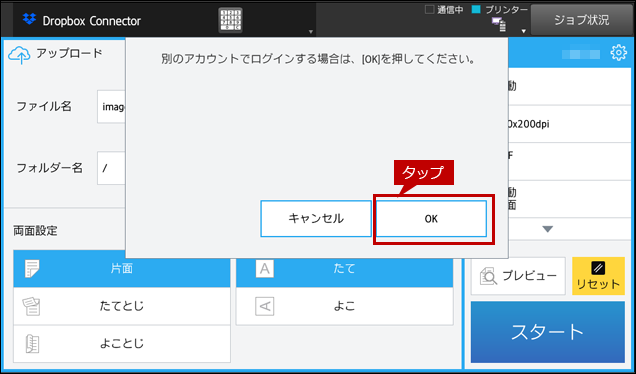
Task: Click the アップロード cloud icon
Action: pos(19,55)
